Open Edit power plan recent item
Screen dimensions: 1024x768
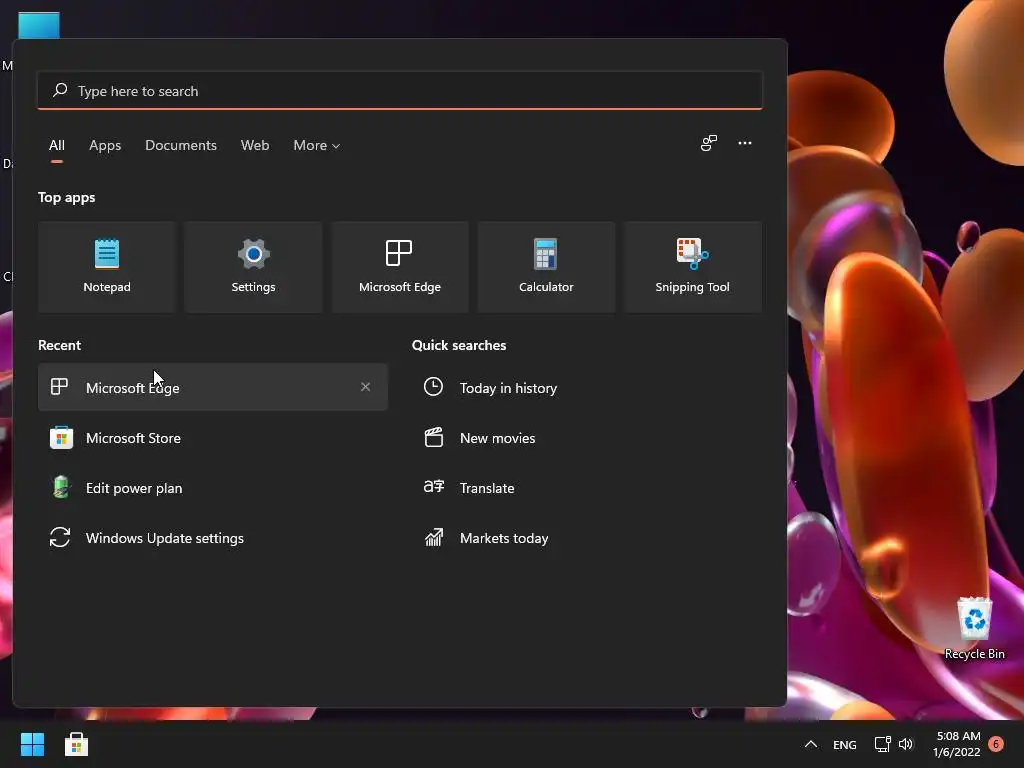[213, 488]
